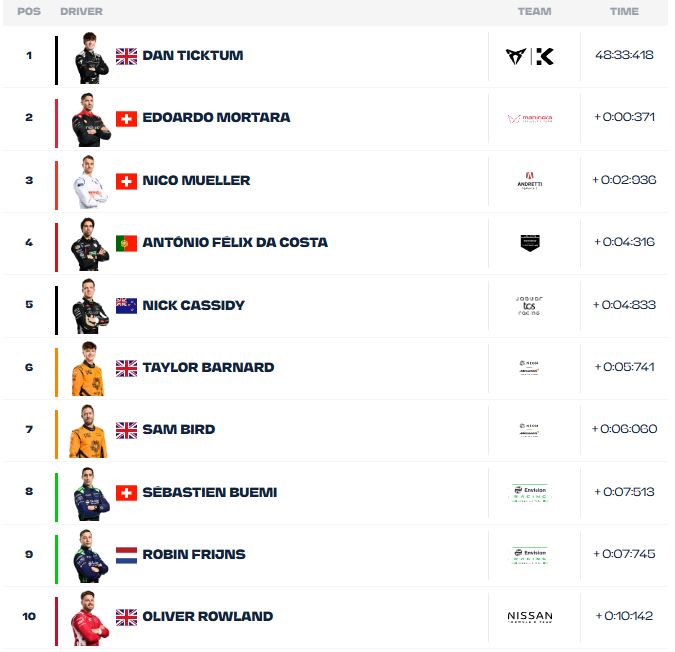Click the New Zealand flag beside Nick Cassidy

point(126,305)
